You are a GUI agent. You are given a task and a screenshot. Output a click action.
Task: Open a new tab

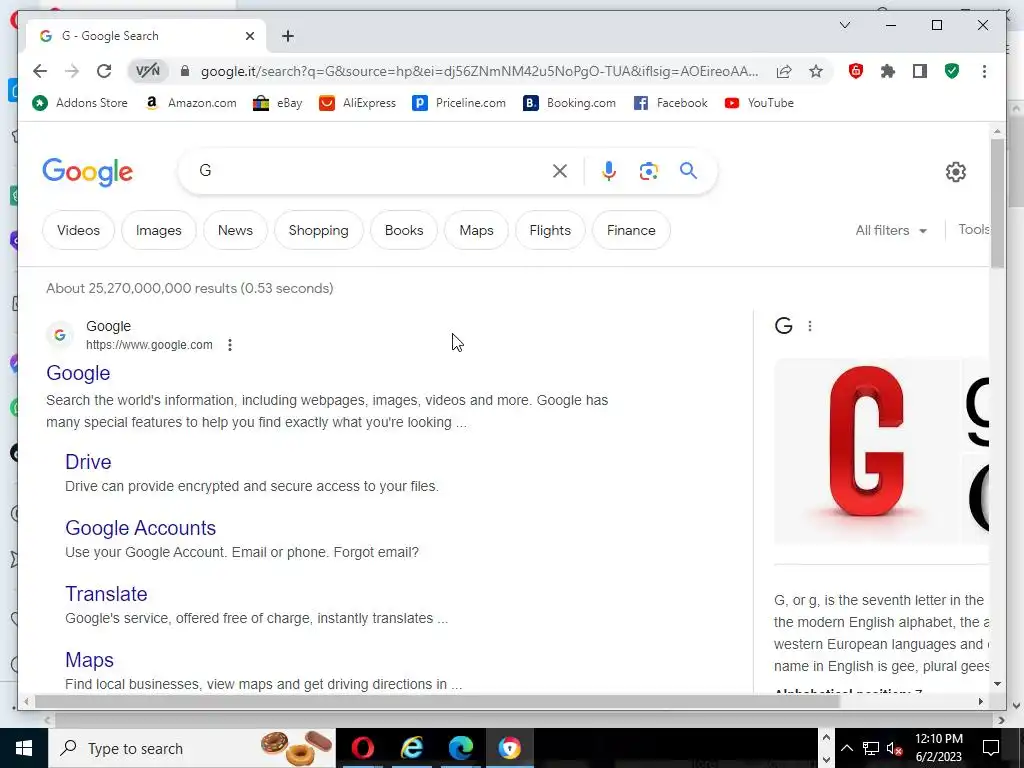tap(288, 36)
